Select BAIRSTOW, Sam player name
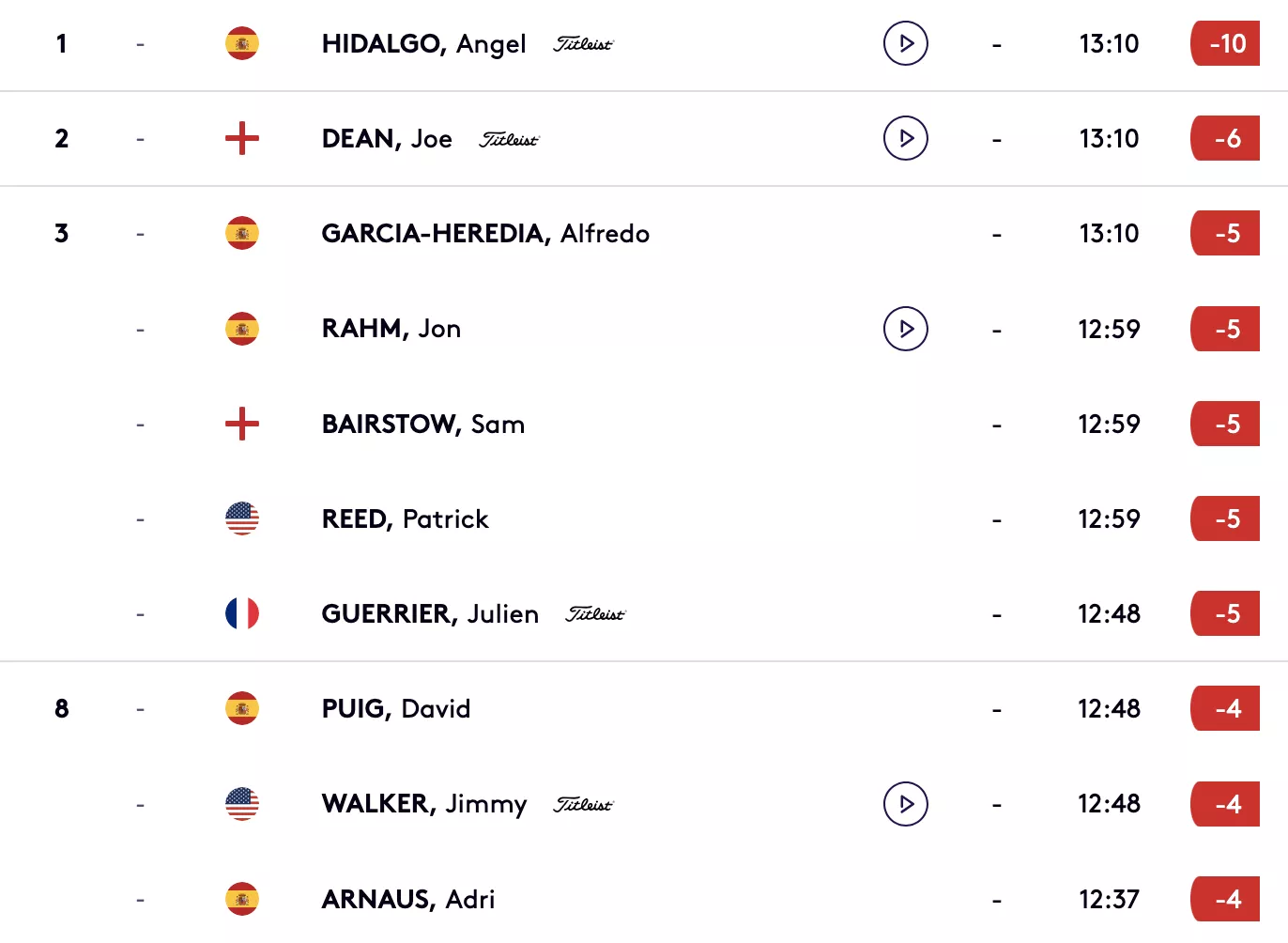This screenshot has width=1288, height=943. (423, 425)
